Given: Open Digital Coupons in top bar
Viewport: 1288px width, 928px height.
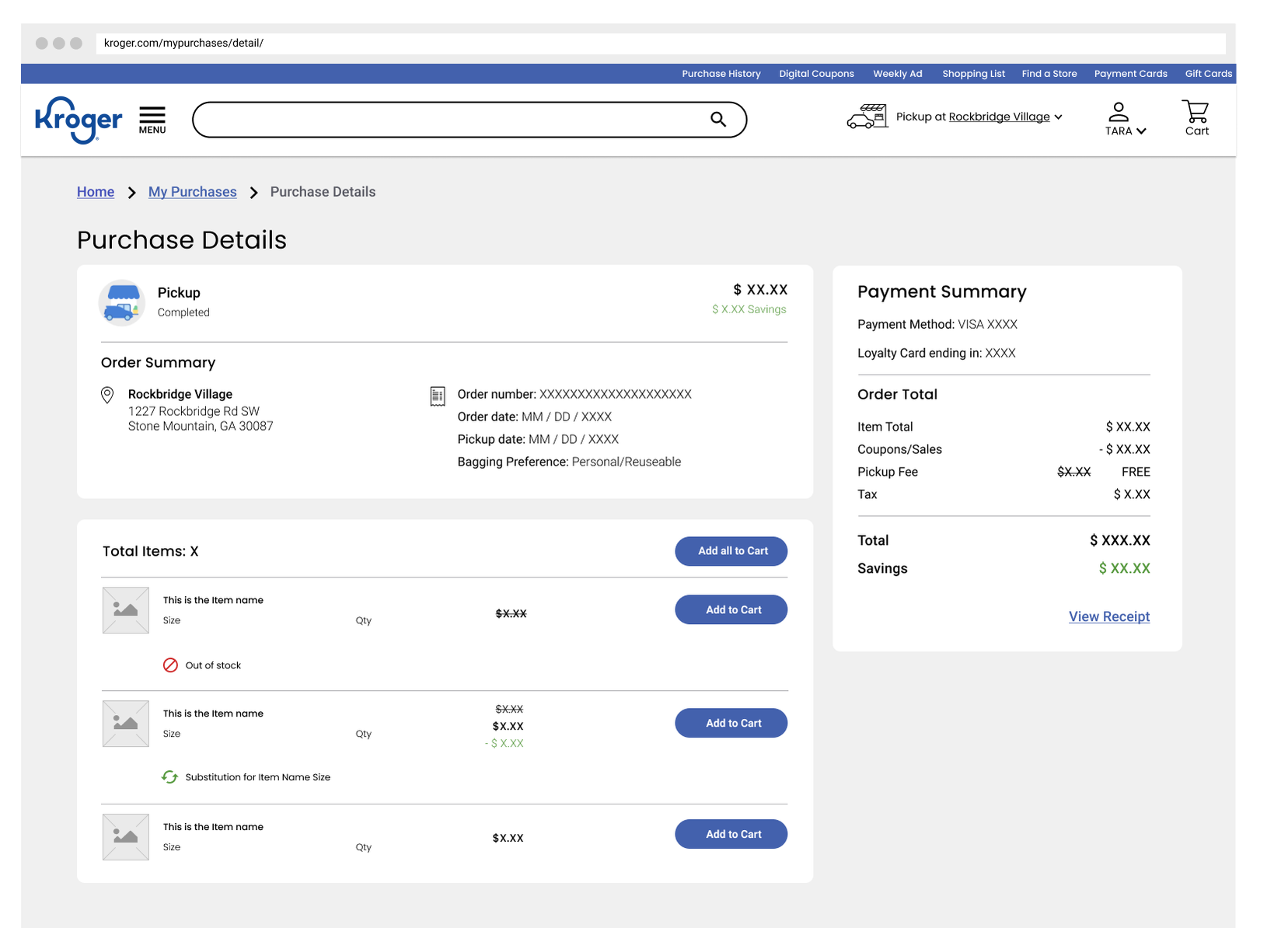Looking at the screenshot, I should pos(816,74).
